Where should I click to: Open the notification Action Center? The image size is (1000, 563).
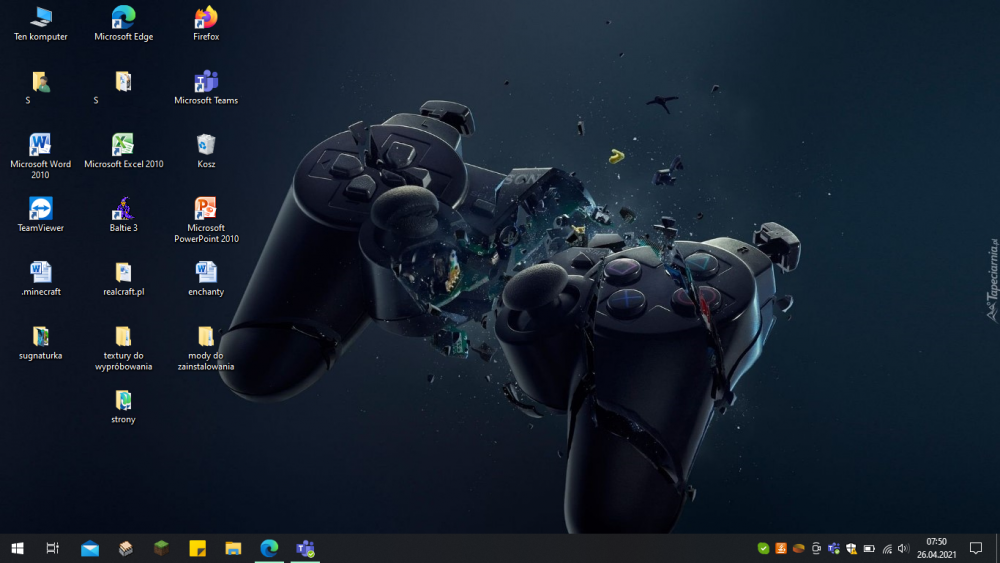(x=976, y=548)
